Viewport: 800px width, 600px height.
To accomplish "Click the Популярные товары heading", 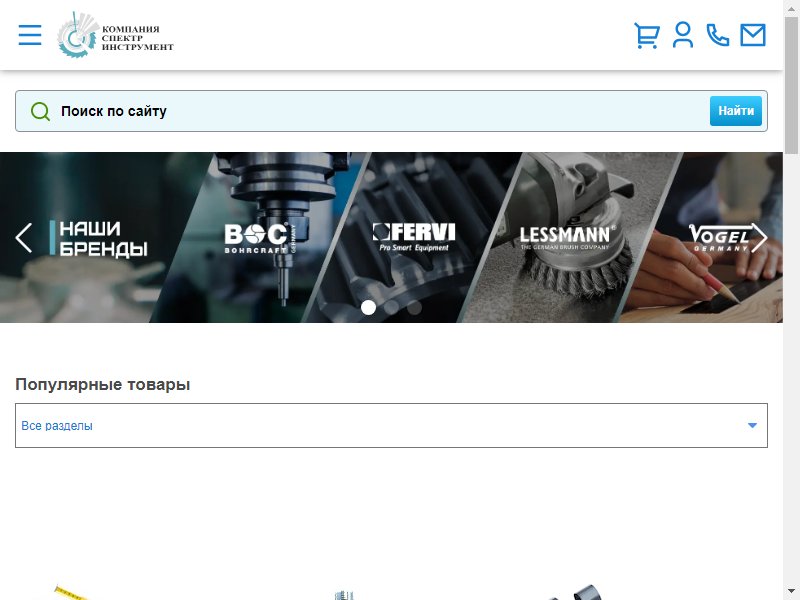I will (103, 385).
